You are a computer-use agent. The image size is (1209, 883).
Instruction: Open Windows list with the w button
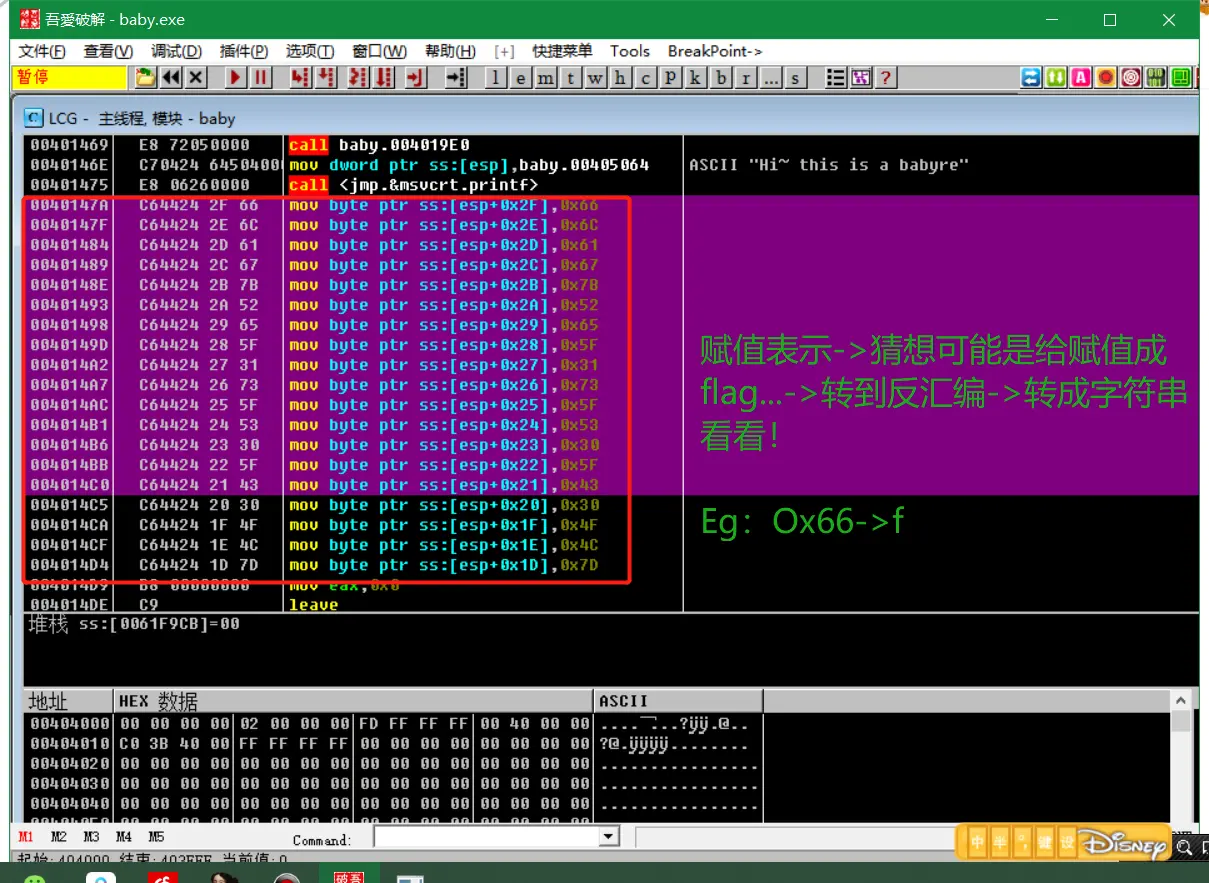(x=596, y=78)
